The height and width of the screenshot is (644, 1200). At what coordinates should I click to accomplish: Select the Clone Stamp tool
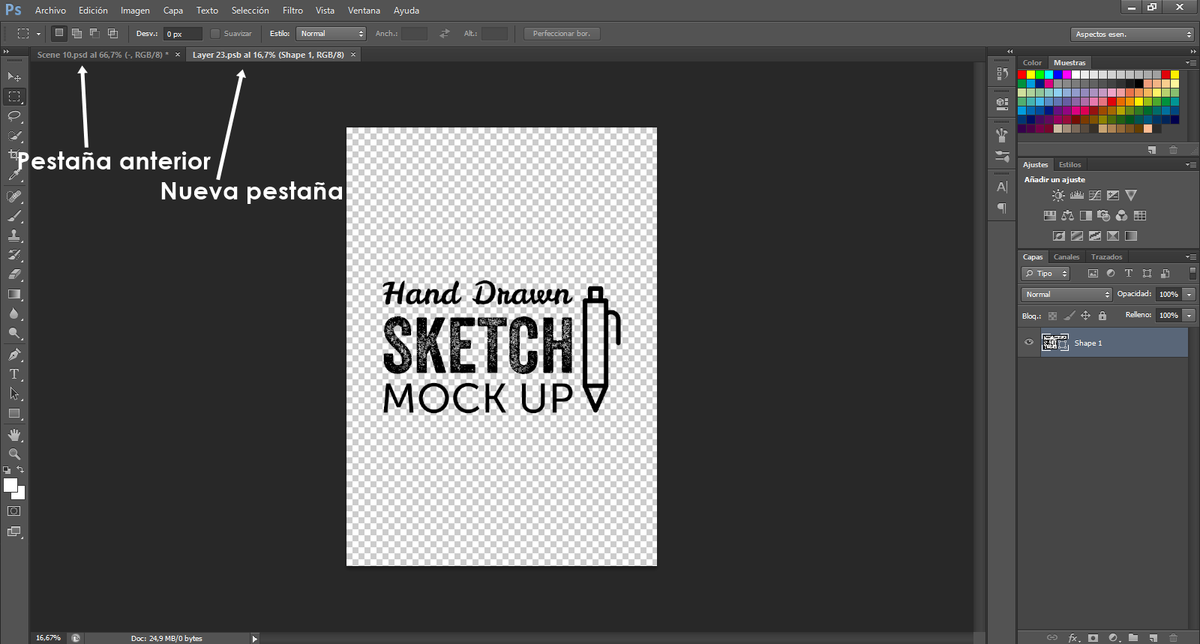click(x=14, y=236)
